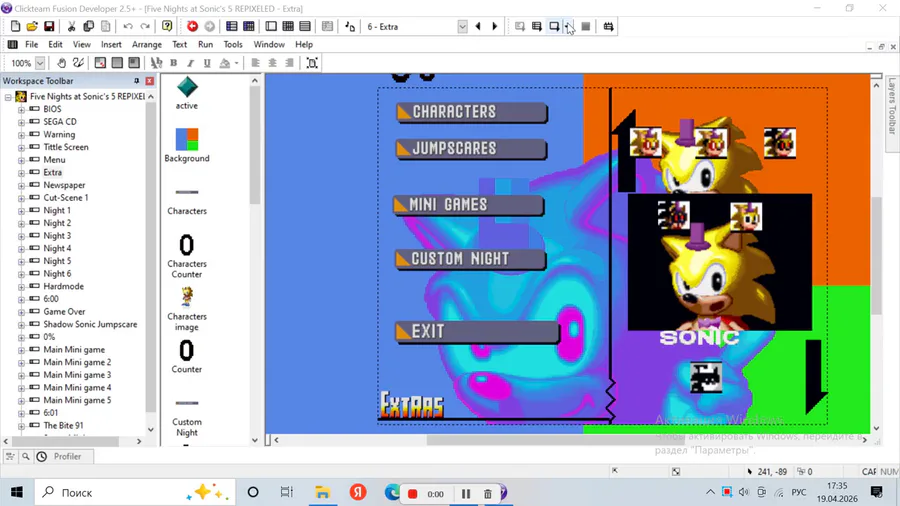Center the text alignment

click(x=272, y=63)
